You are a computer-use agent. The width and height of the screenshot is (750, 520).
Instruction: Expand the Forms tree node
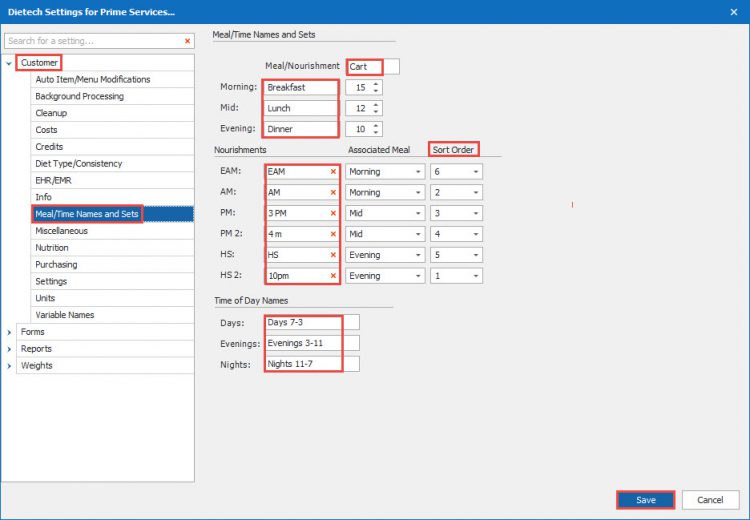click(x=9, y=332)
